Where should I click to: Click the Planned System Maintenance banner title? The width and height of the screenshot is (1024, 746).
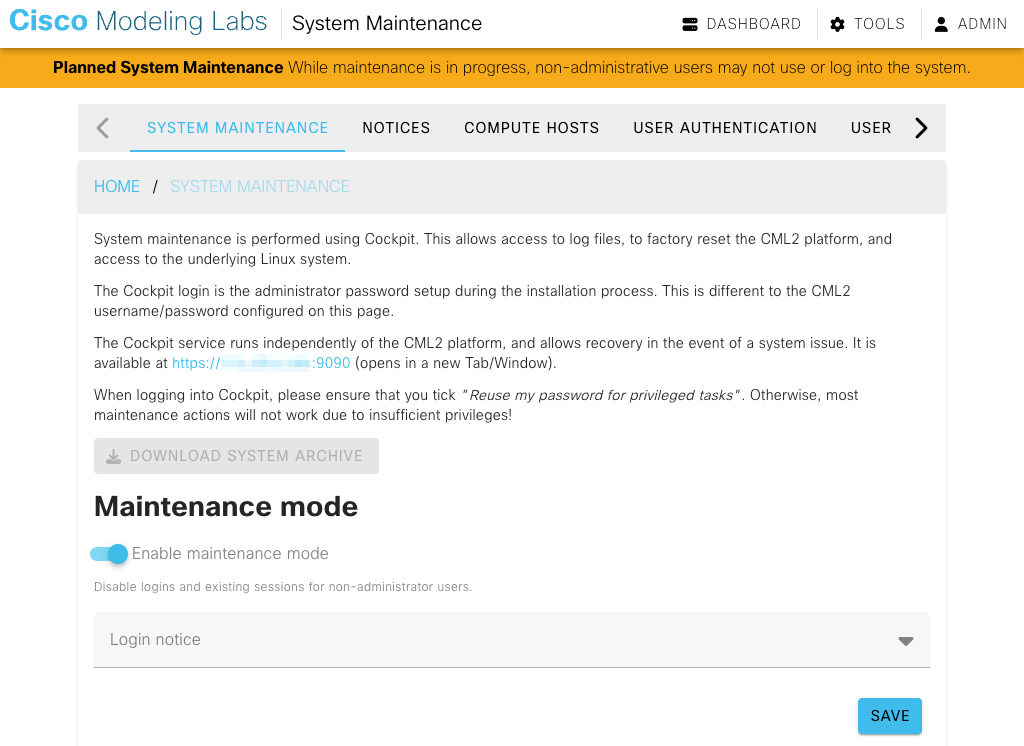coord(168,68)
